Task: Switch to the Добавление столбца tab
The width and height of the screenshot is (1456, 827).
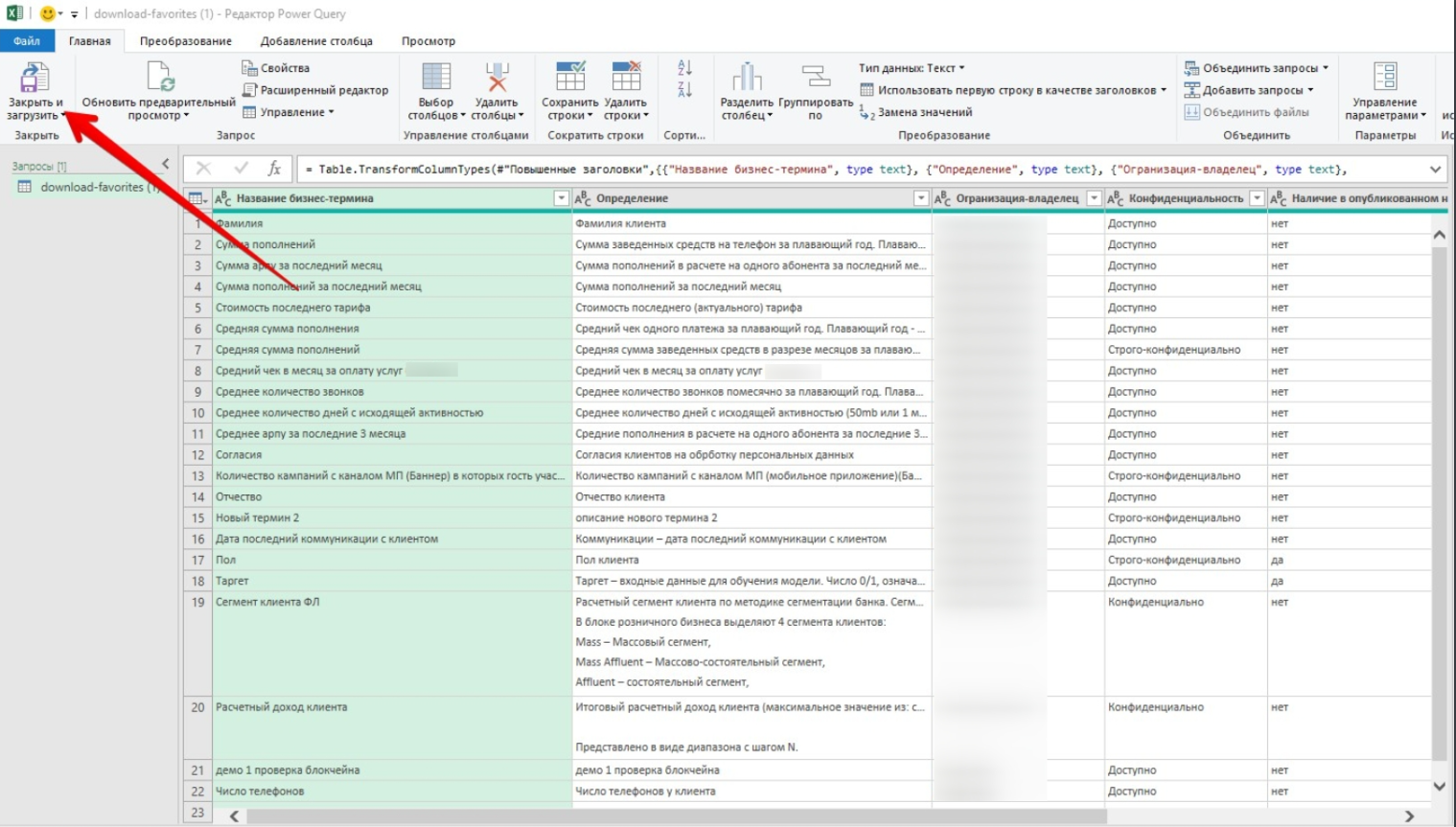Action: pos(316,41)
